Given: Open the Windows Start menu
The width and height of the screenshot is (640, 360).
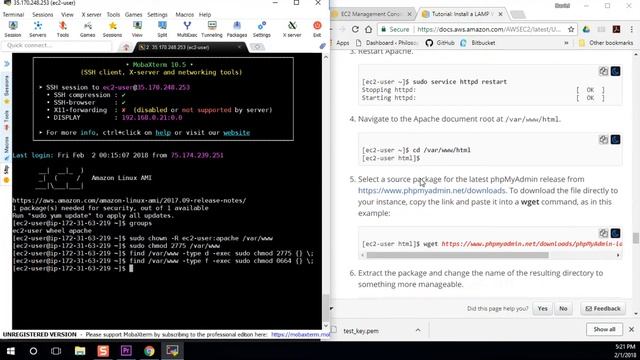Looking at the screenshot, I should coord(11,351).
